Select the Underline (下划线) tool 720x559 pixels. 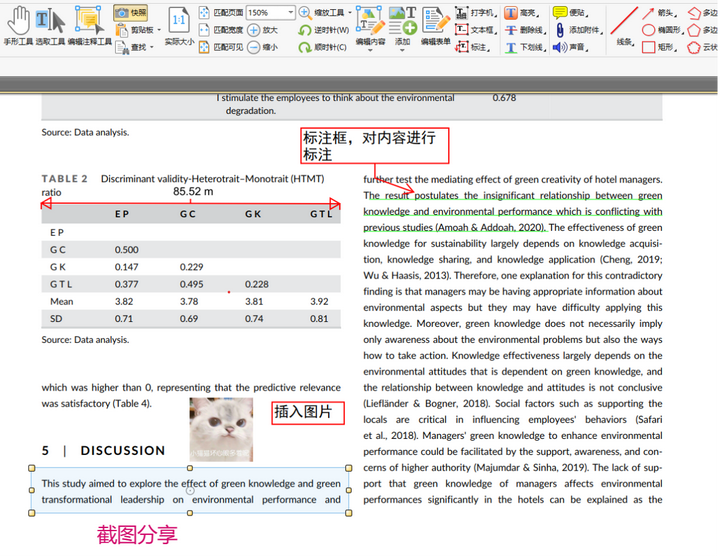[x=525, y=47]
